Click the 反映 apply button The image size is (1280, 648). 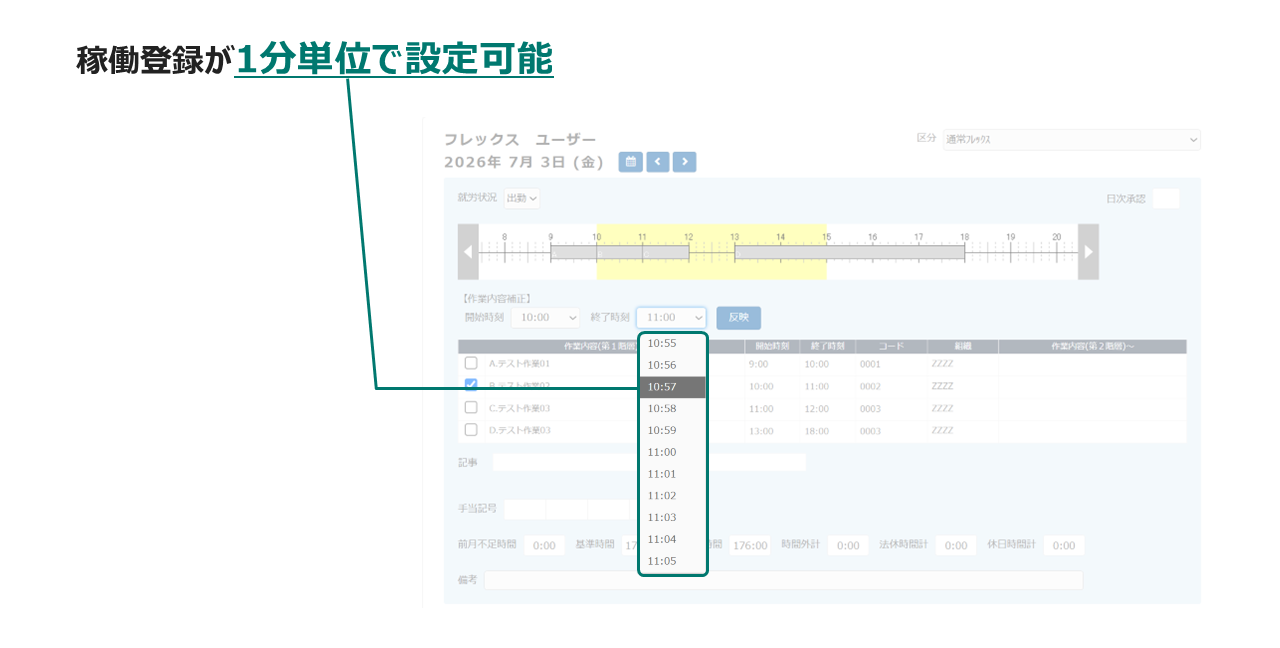(x=738, y=317)
